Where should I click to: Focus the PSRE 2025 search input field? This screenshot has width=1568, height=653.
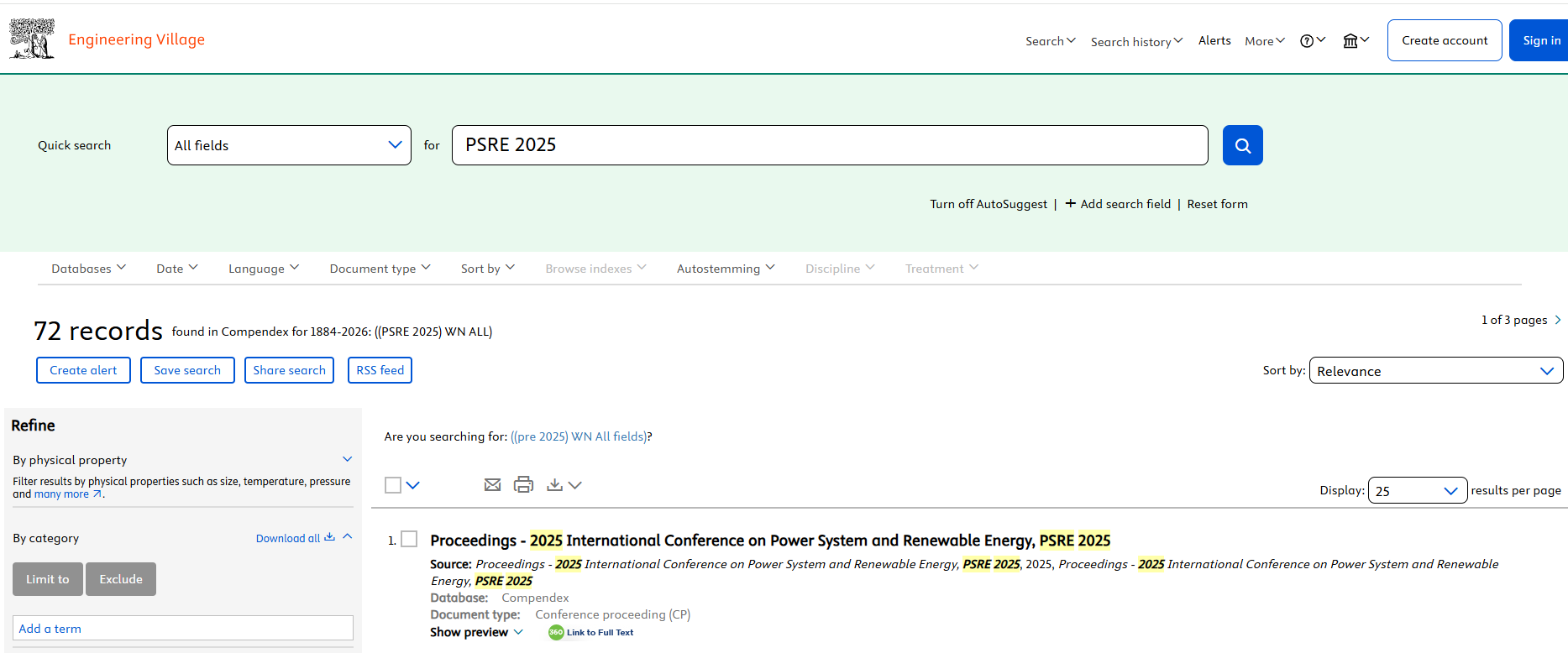point(830,145)
